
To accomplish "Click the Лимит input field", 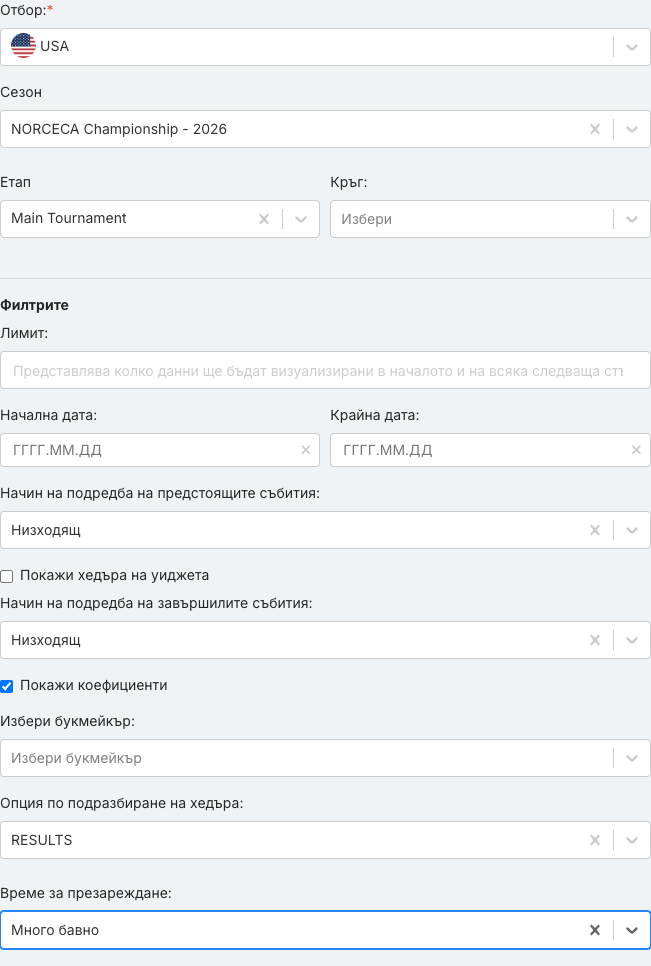I will click(x=325, y=370).
